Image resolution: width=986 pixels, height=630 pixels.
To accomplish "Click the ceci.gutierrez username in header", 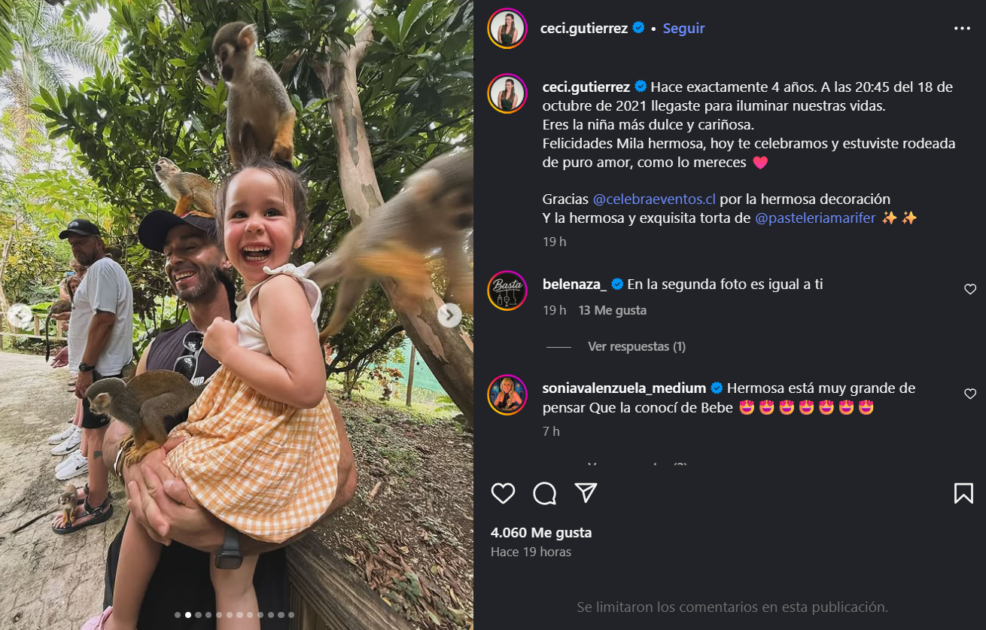I will 584,28.
